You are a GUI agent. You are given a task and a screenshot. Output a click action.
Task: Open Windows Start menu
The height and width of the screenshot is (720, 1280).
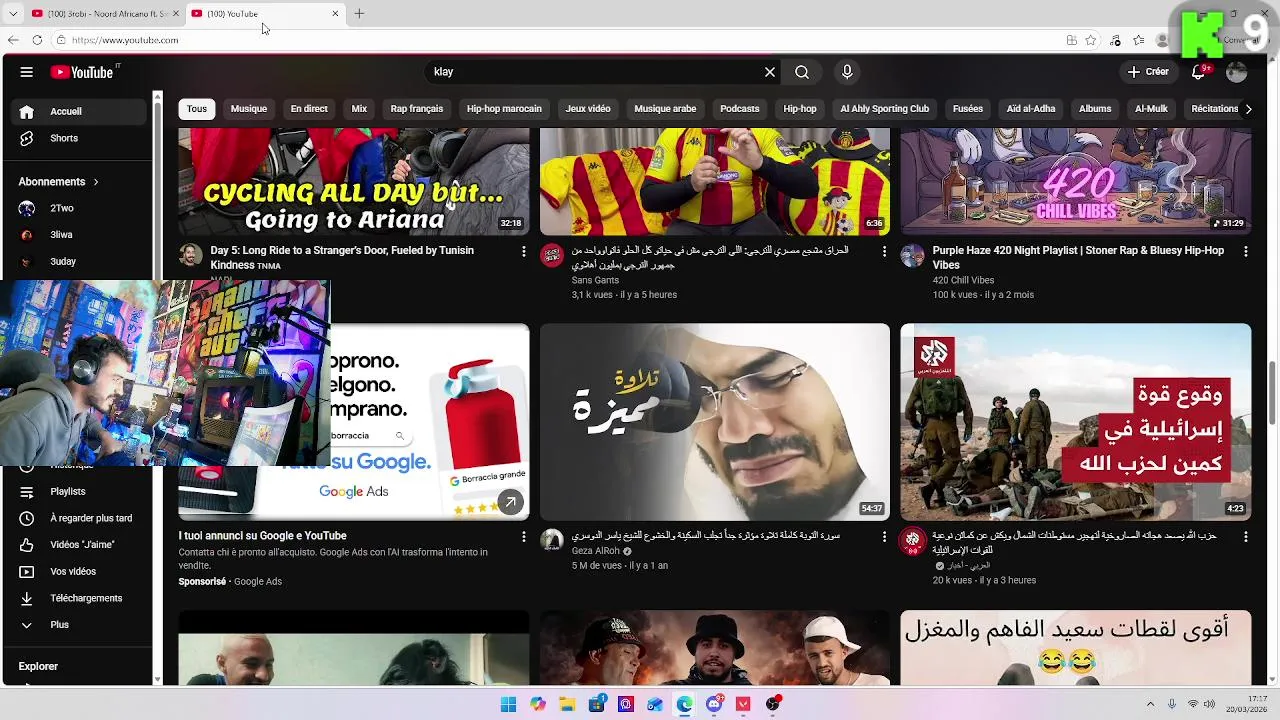point(508,704)
